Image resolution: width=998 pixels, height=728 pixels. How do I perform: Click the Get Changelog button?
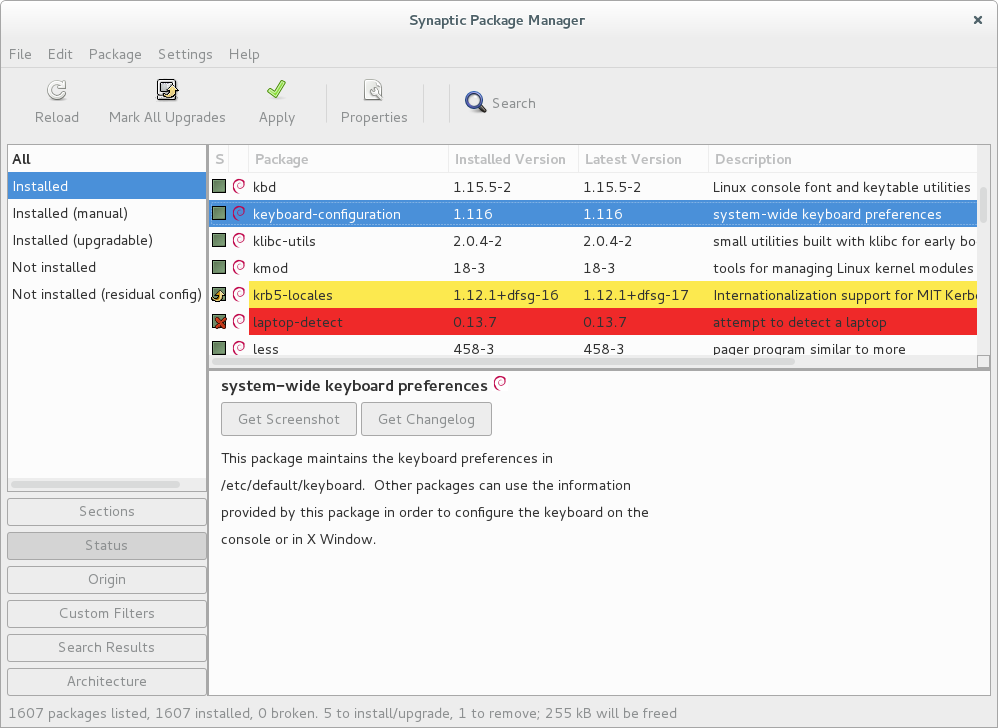[426, 419]
